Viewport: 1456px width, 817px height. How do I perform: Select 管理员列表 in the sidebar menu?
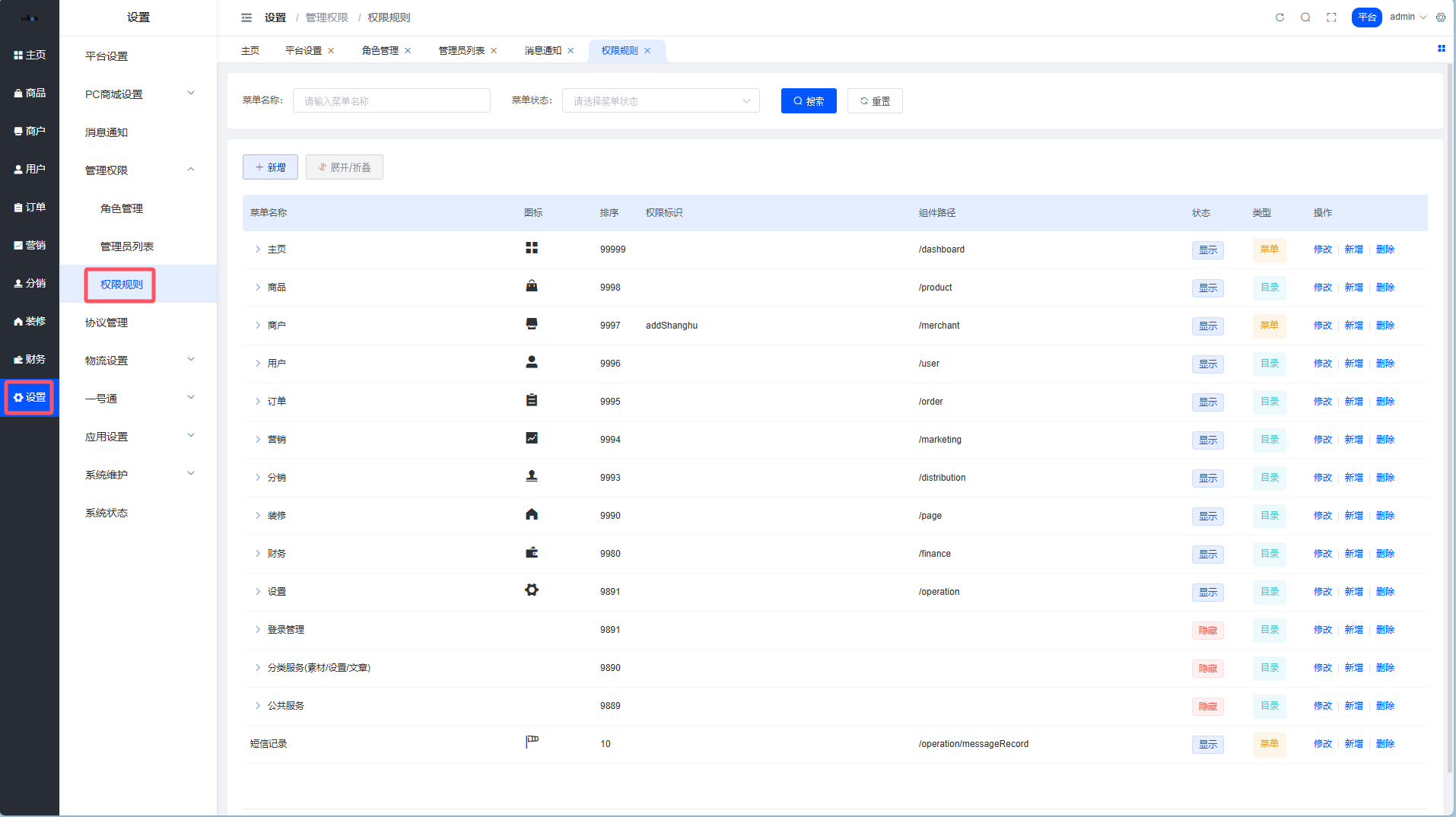(x=127, y=246)
